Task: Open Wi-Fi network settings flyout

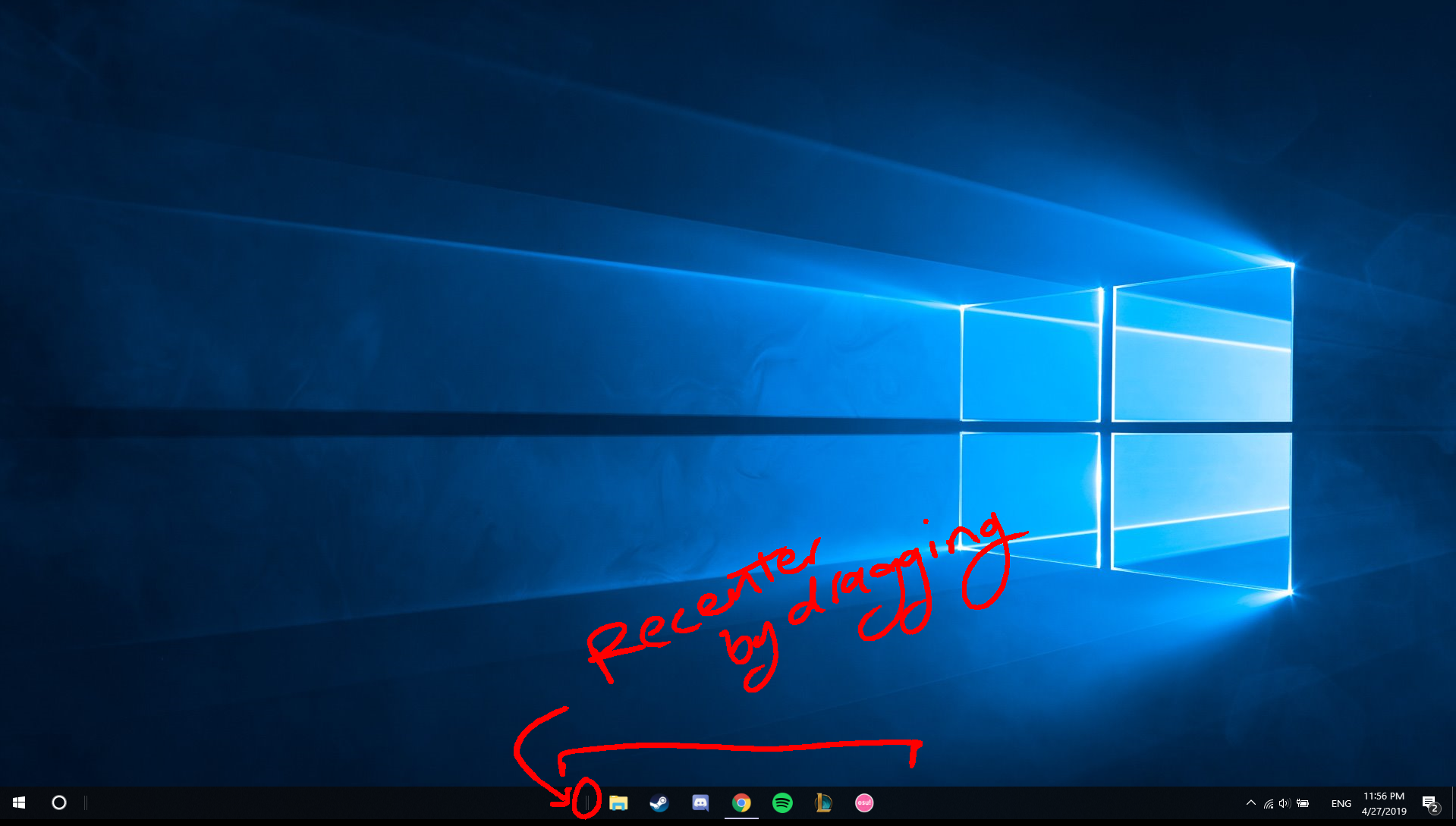Action: pos(1268,803)
